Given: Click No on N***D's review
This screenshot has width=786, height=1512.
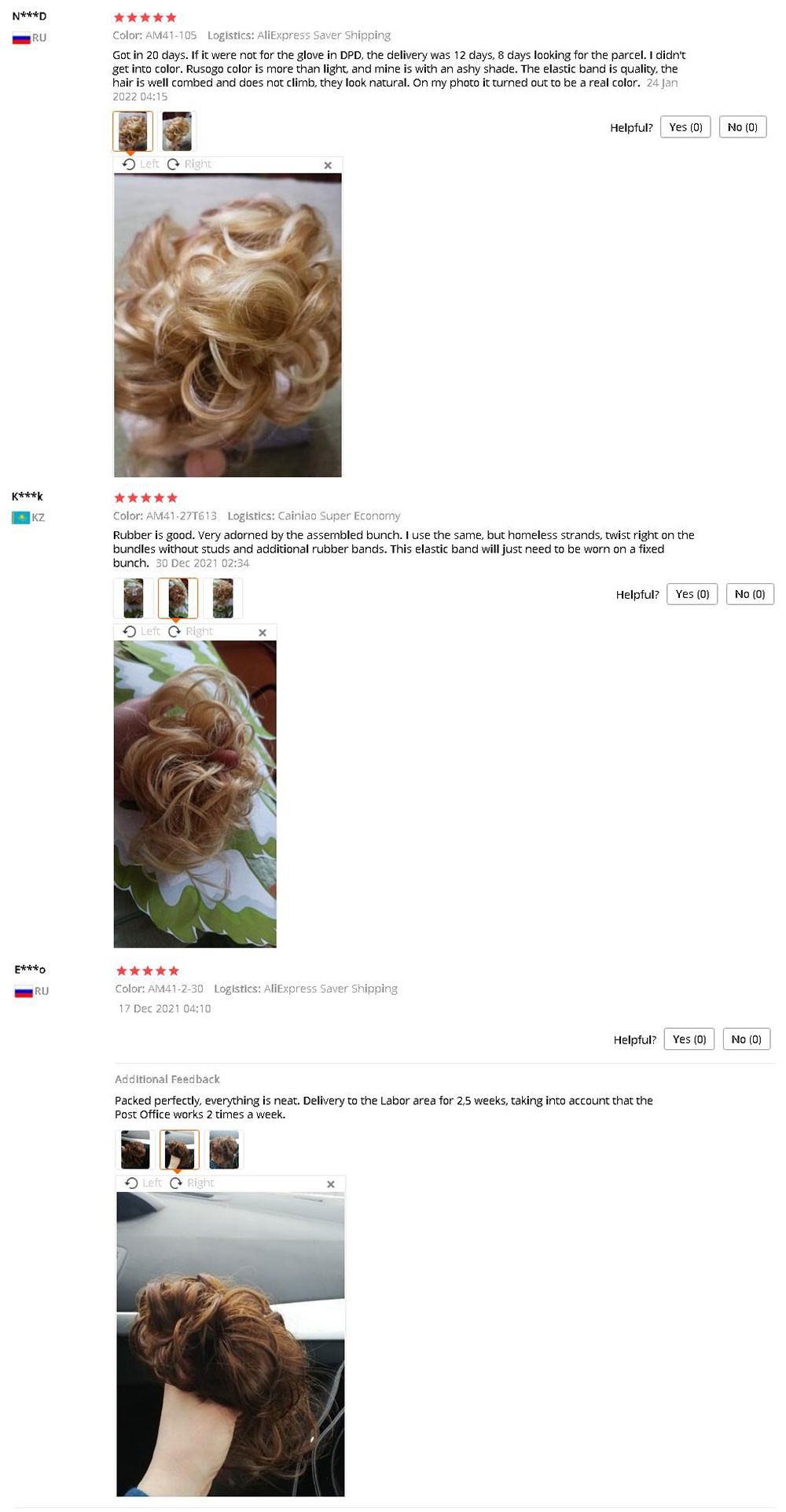Looking at the screenshot, I should (x=743, y=127).
